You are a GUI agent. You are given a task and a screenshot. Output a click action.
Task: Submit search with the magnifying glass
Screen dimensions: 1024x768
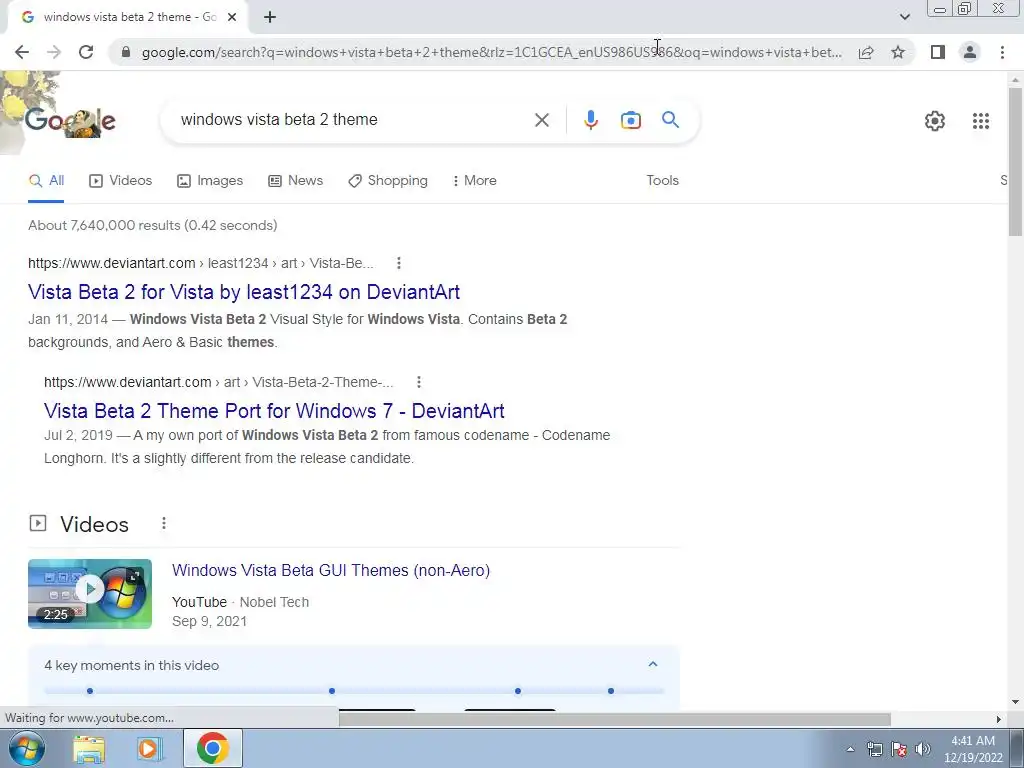point(671,120)
